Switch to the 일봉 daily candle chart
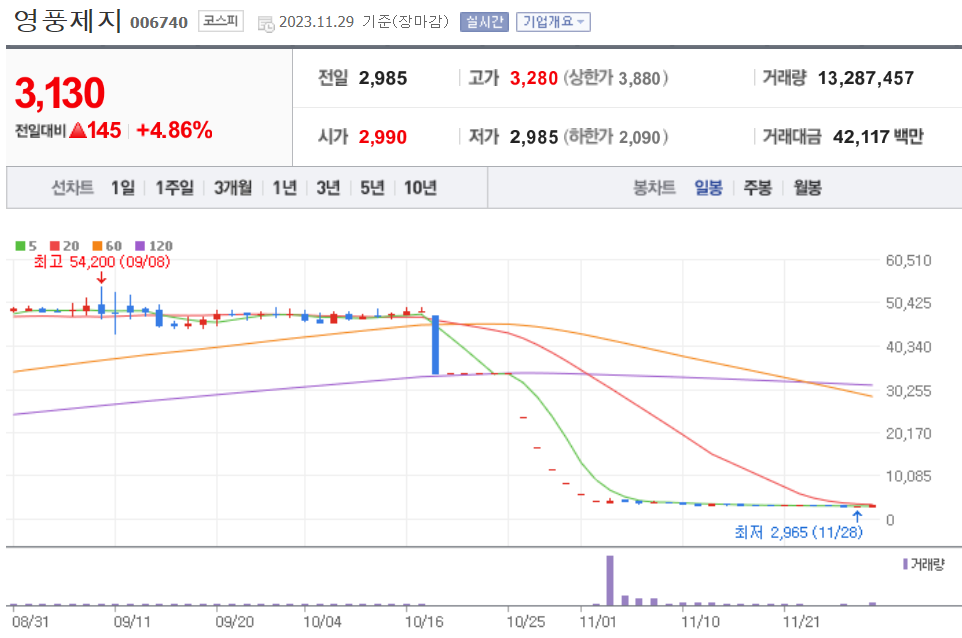The image size is (962, 638). pos(708,187)
